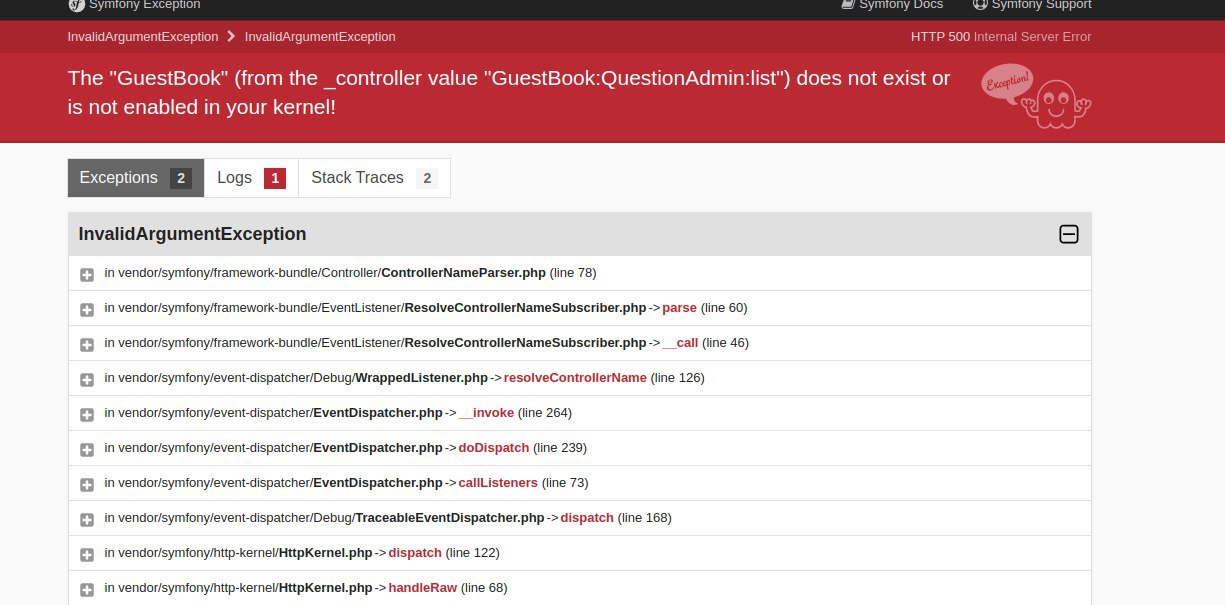This screenshot has width=1225, height=605.
Task: Click the GuestBook exception message text
Action: click(x=509, y=92)
